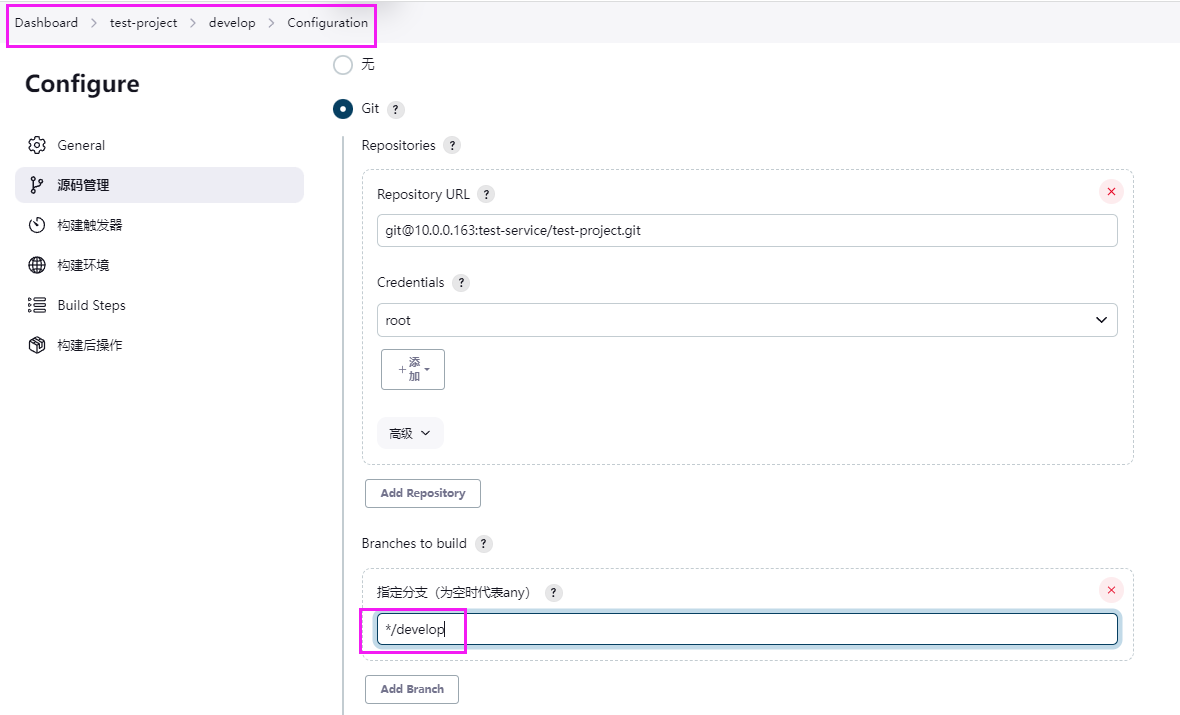Click the Add Branch button
Viewport: 1180px width, 715px height.
click(412, 689)
